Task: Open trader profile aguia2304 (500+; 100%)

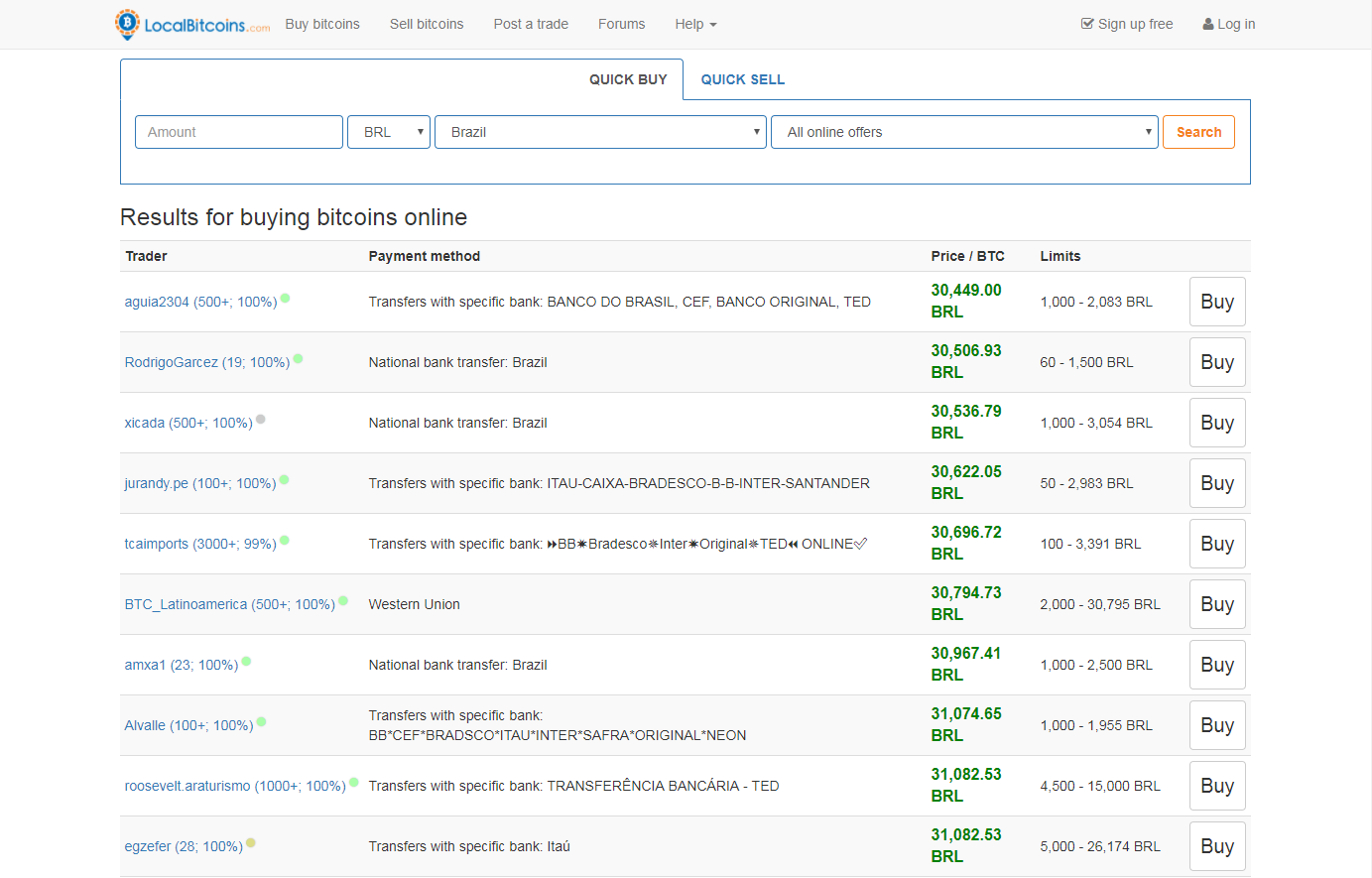Action: (x=200, y=302)
